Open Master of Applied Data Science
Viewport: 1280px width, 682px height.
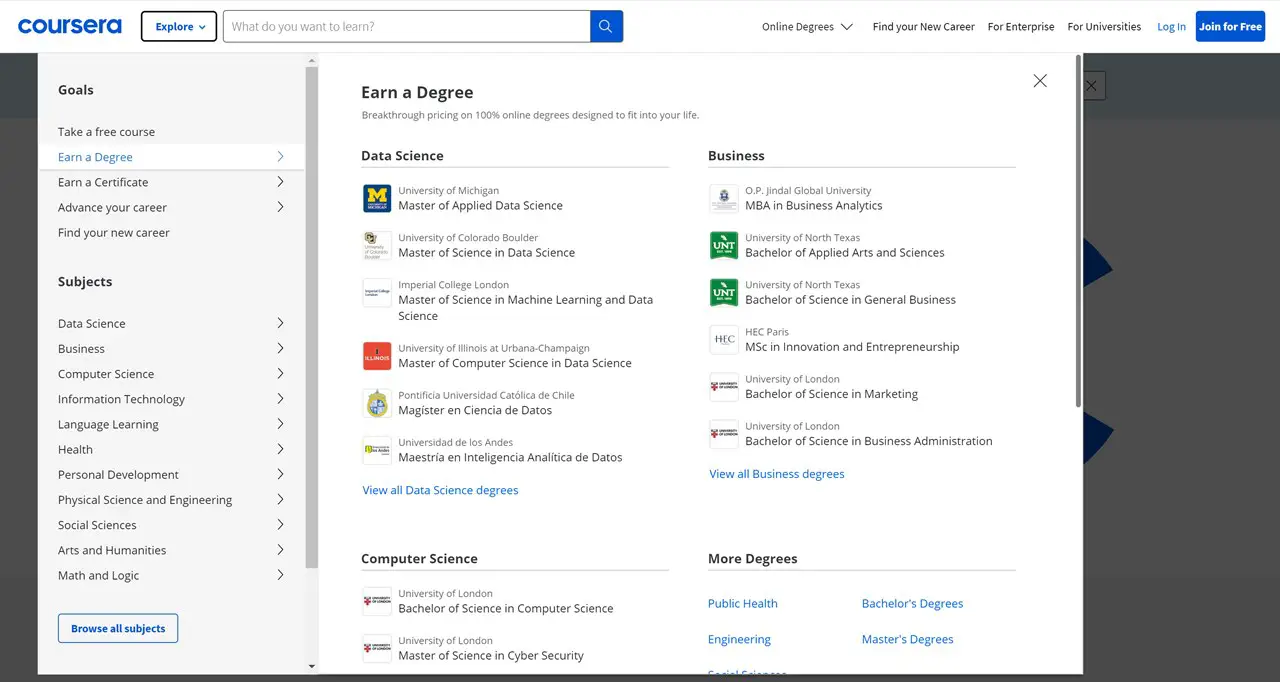[x=480, y=206]
